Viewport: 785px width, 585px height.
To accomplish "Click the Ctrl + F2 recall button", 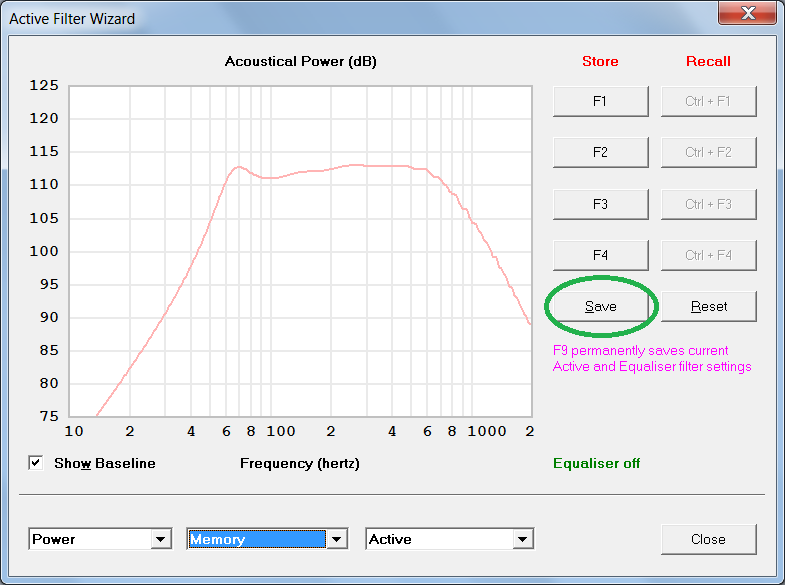I will click(708, 152).
